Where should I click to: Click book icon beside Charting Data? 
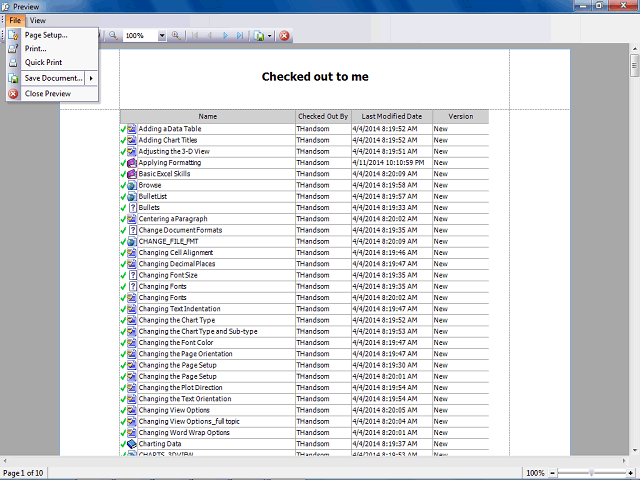click(x=131, y=444)
